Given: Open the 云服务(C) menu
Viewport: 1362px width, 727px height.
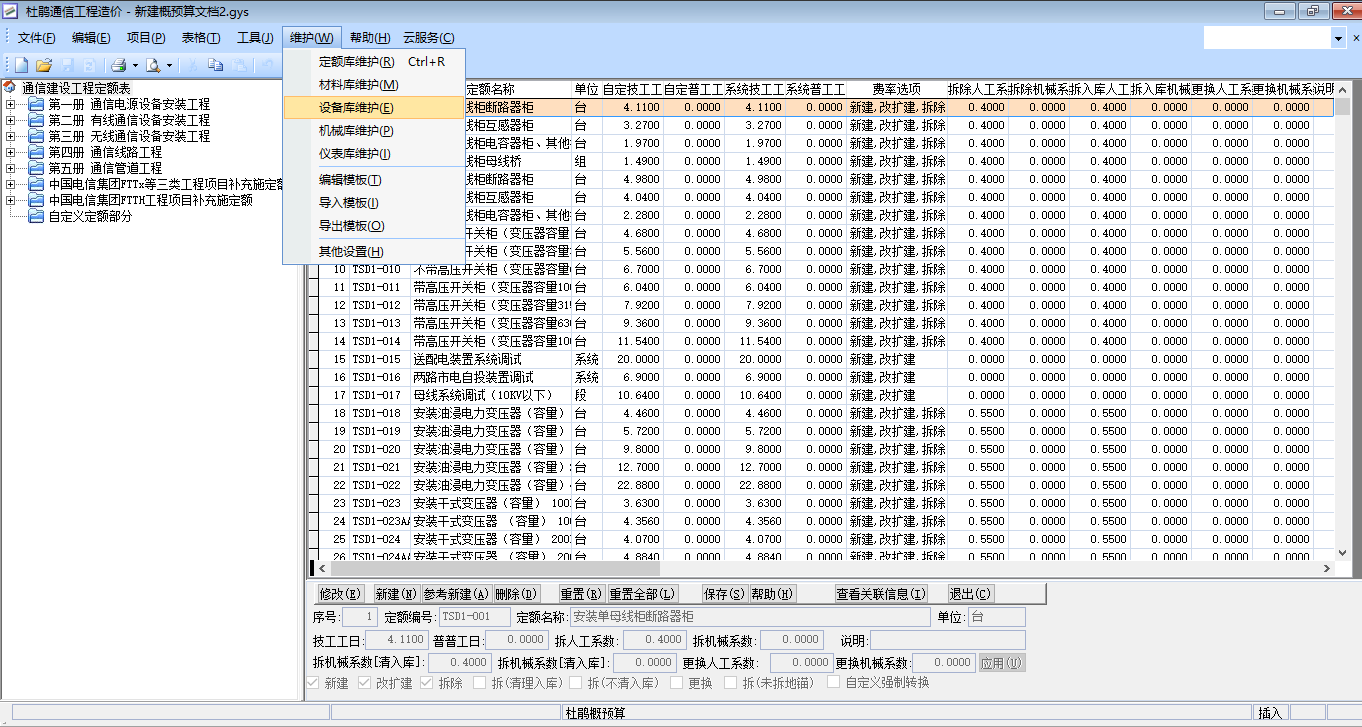Looking at the screenshot, I should (428, 38).
